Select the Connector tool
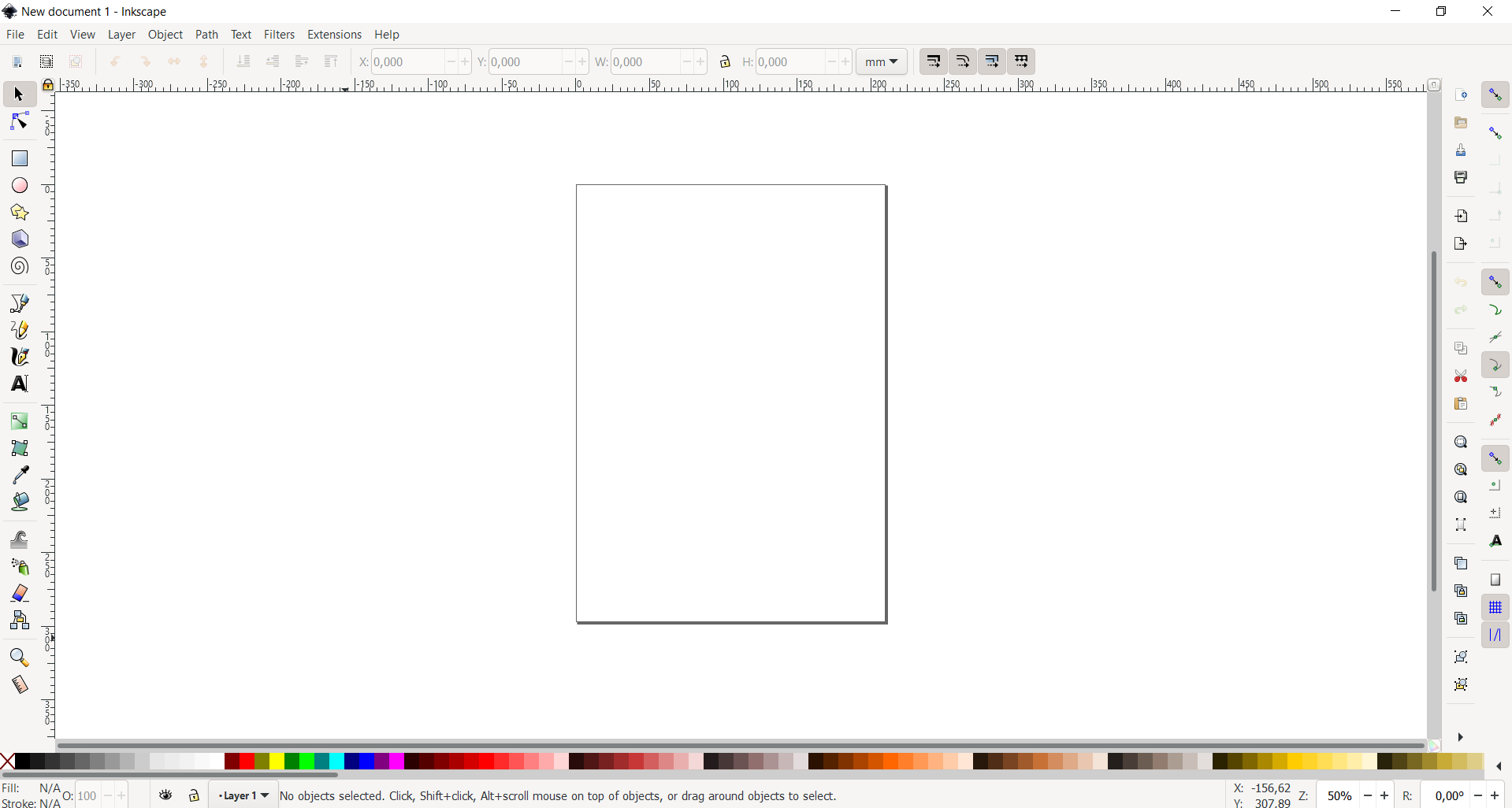Viewport: 1512px width, 808px height. click(x=20, y=621)
